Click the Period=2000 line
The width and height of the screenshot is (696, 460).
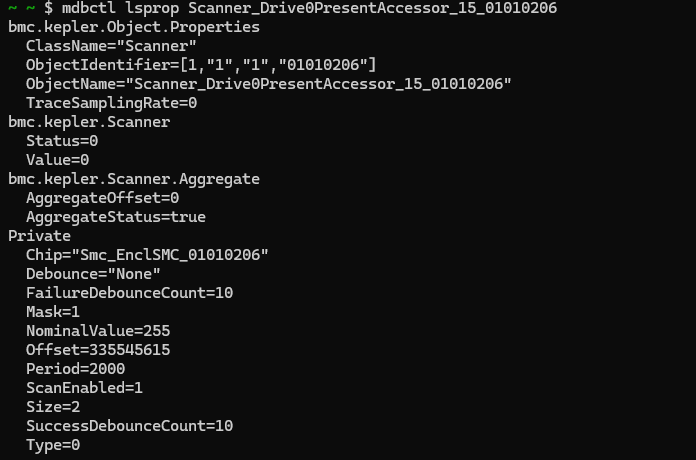tap(75, 369)
